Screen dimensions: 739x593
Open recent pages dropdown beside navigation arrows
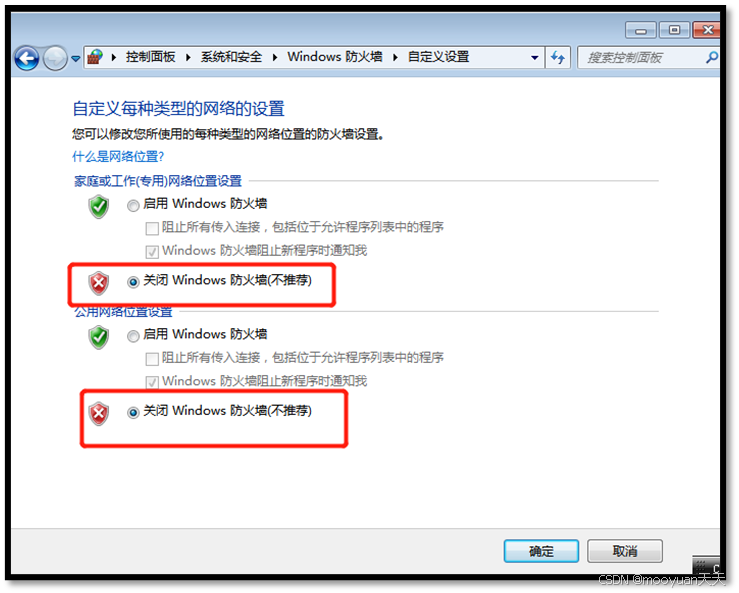(x=75, y=59)
